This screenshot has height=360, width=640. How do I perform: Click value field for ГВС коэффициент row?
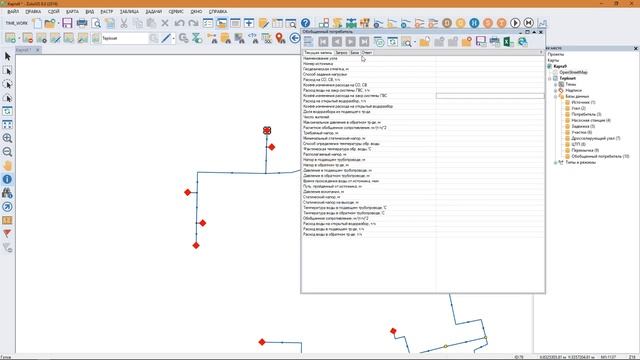490,96
